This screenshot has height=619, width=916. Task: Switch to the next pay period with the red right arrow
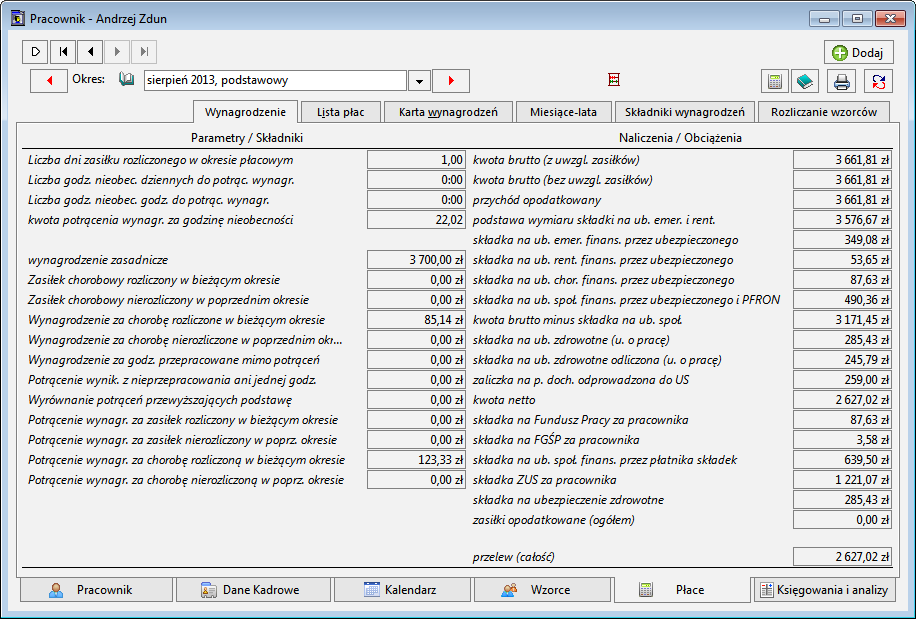click(451, 81)
